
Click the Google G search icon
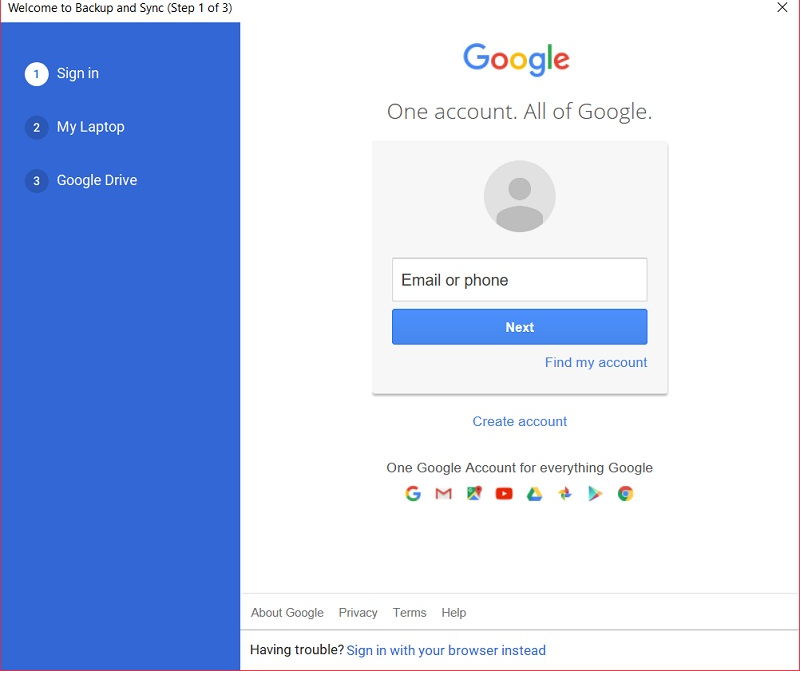tap(413, 494)
